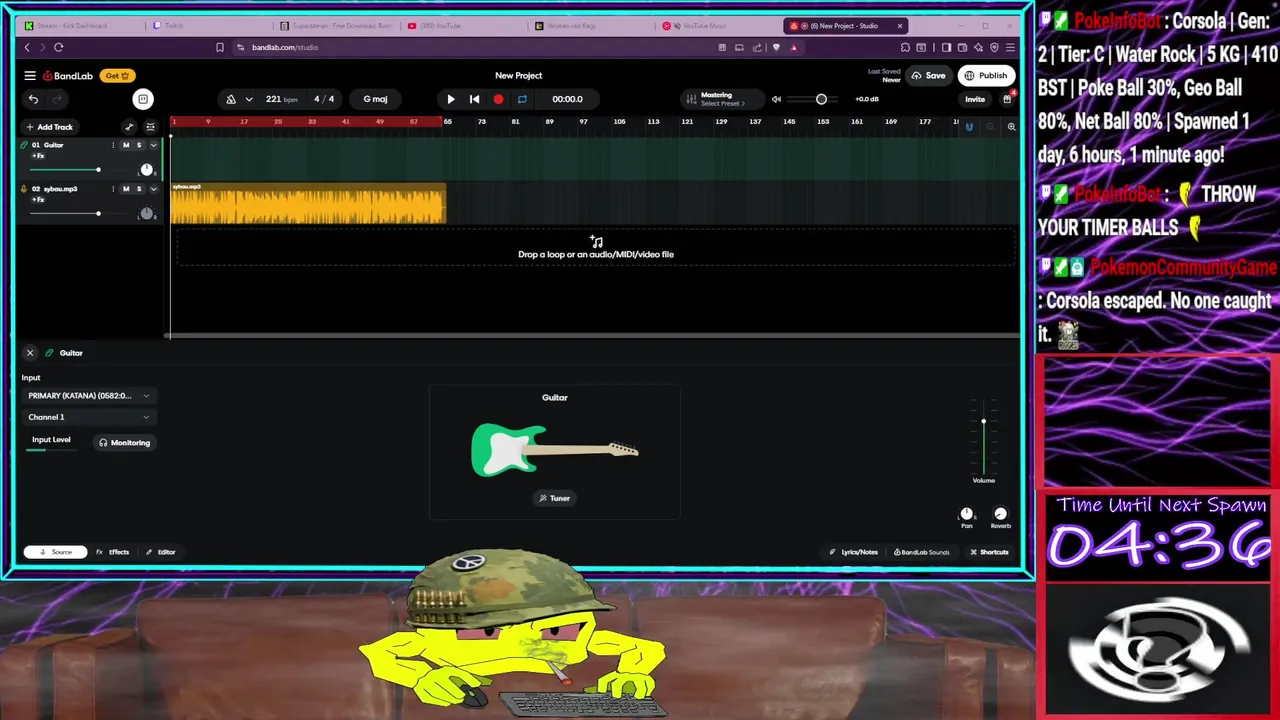The width and height of the screenshot is (1280, 720).
Task: Click the Guitar track instrument icon
Action: pyautogui.click(x=24, y=145)
